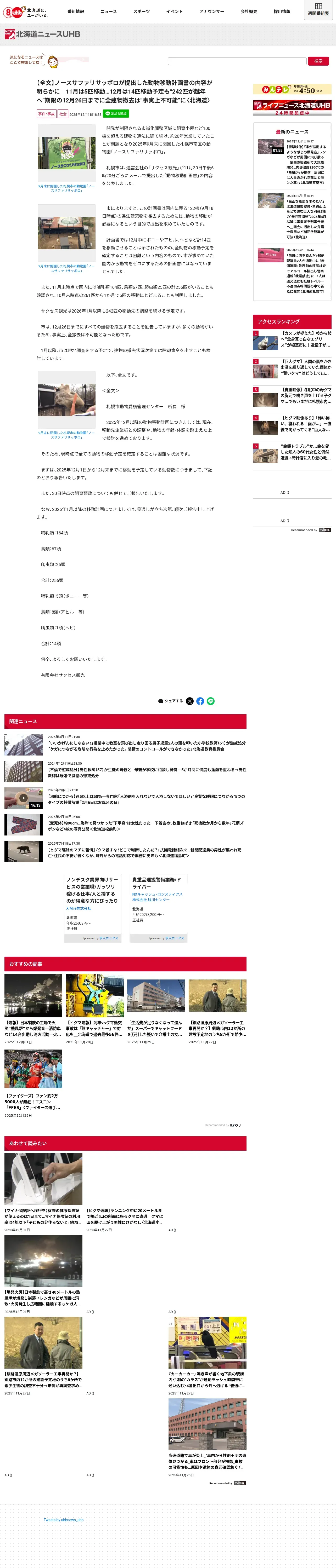Select the 事件・事故 category tag
Viewport: 336px width, 1568px height.
coord(46,114)
